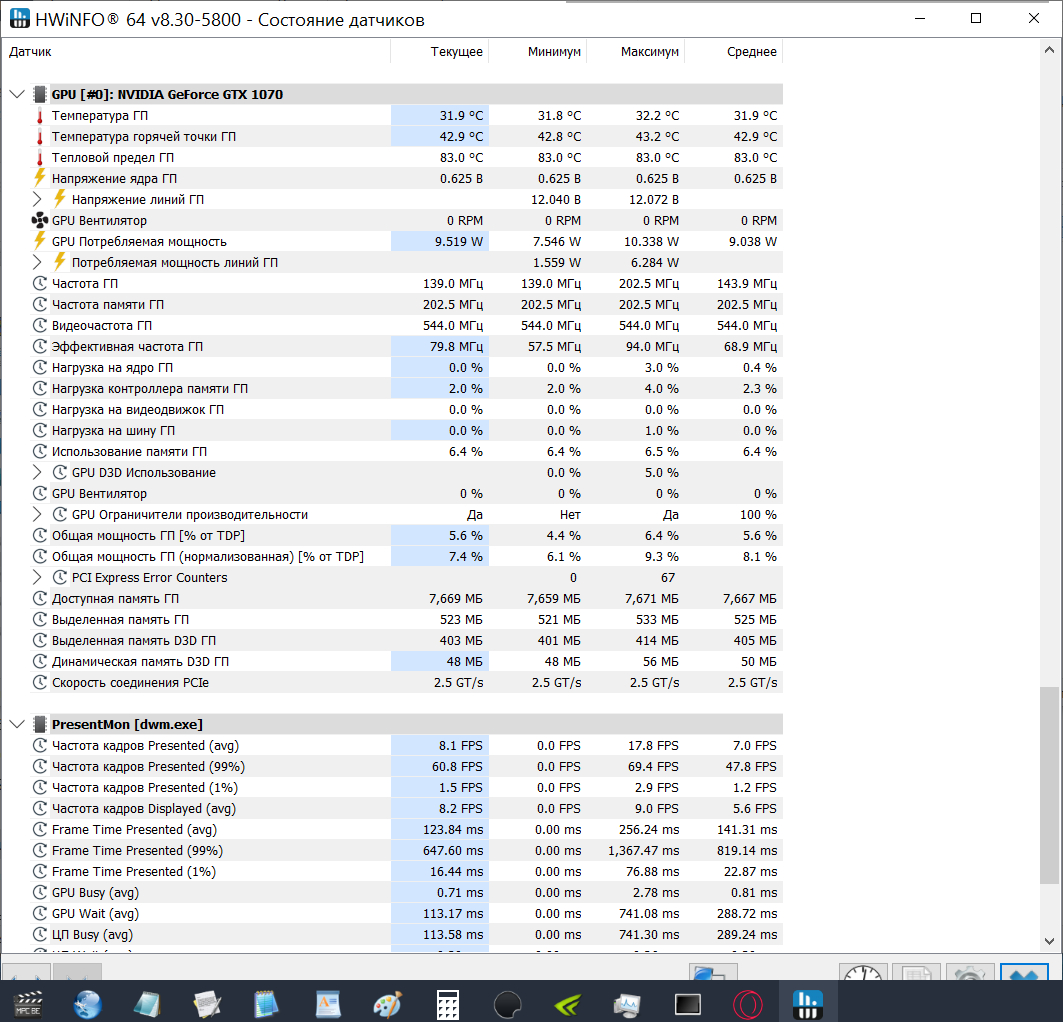Open Paint palette icon in taskbar
This screenshot has height=1022, width=1063.
coord(388,1004)
